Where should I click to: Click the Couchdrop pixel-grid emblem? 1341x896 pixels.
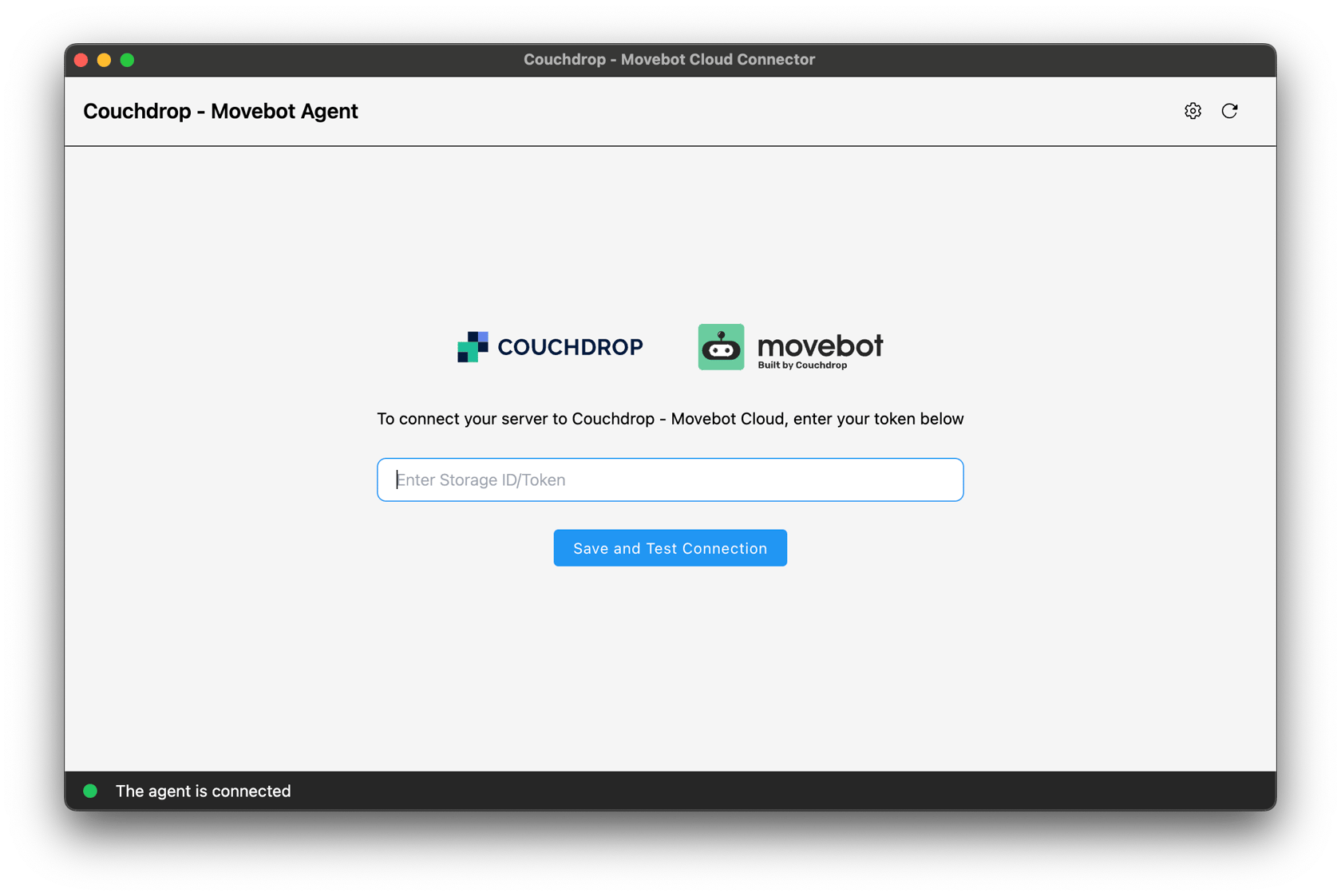[x=473, y=346]
